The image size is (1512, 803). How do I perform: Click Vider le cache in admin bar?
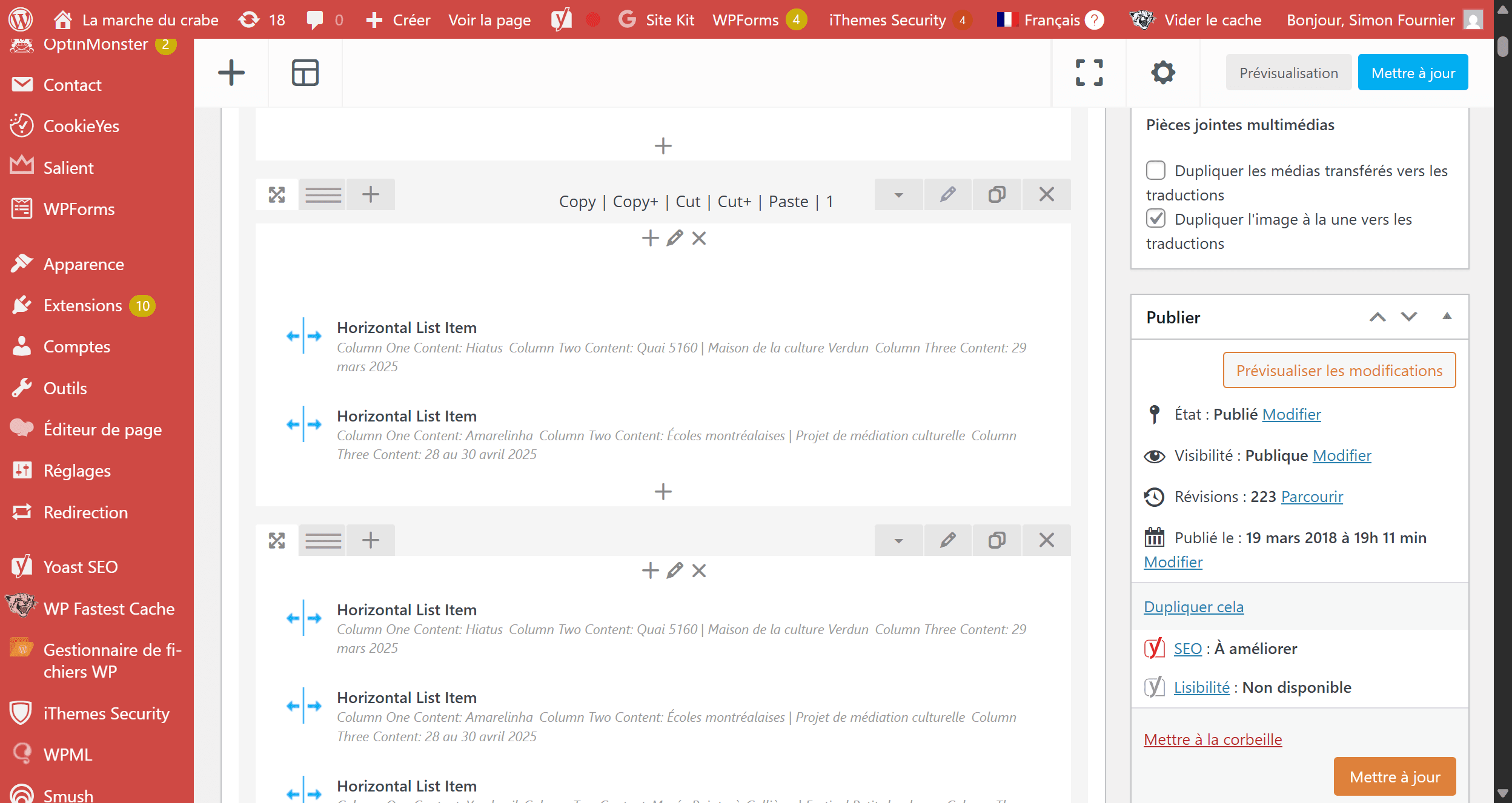pos(1196,20)
